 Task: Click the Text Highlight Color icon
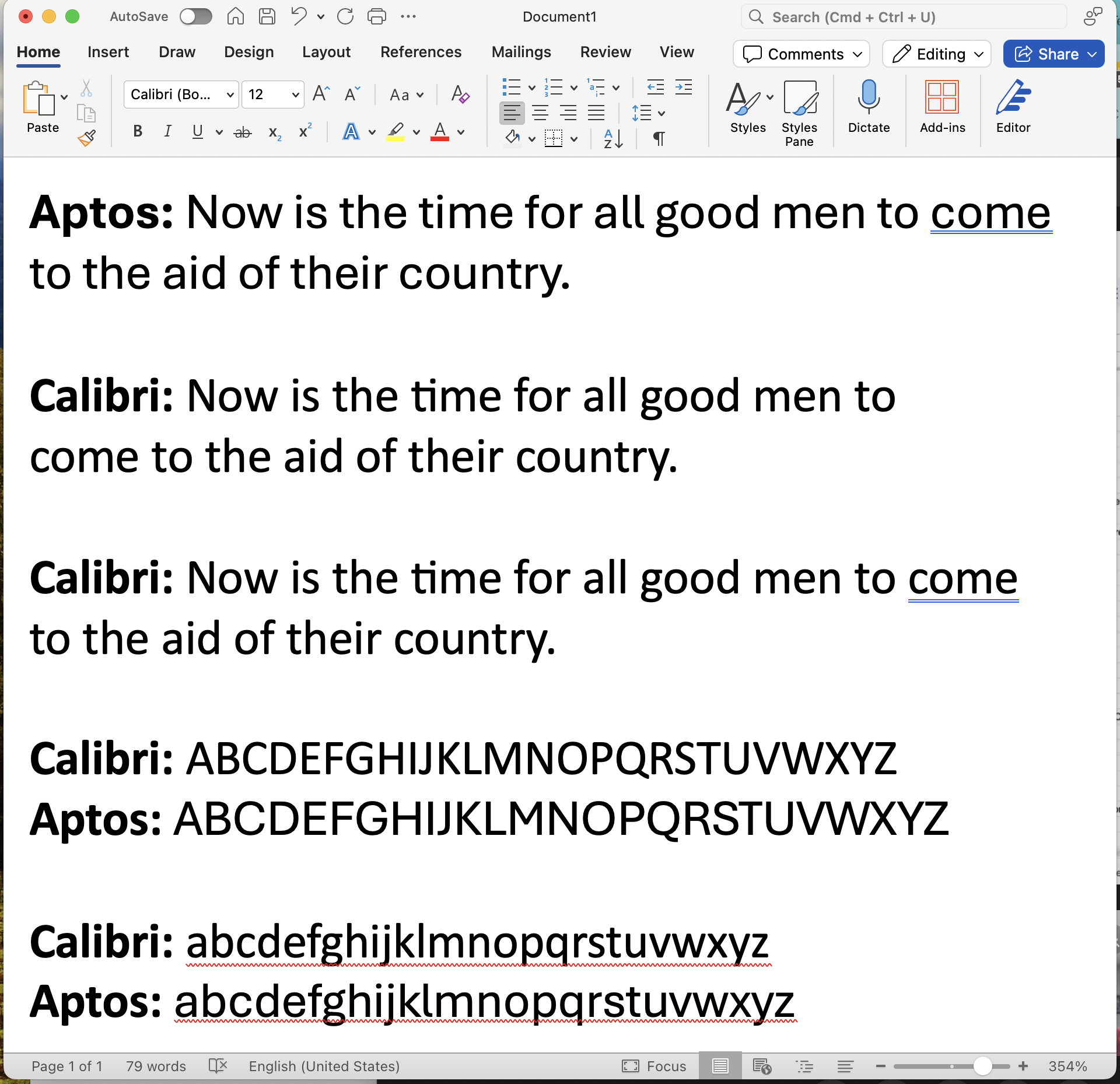[398, 130]
